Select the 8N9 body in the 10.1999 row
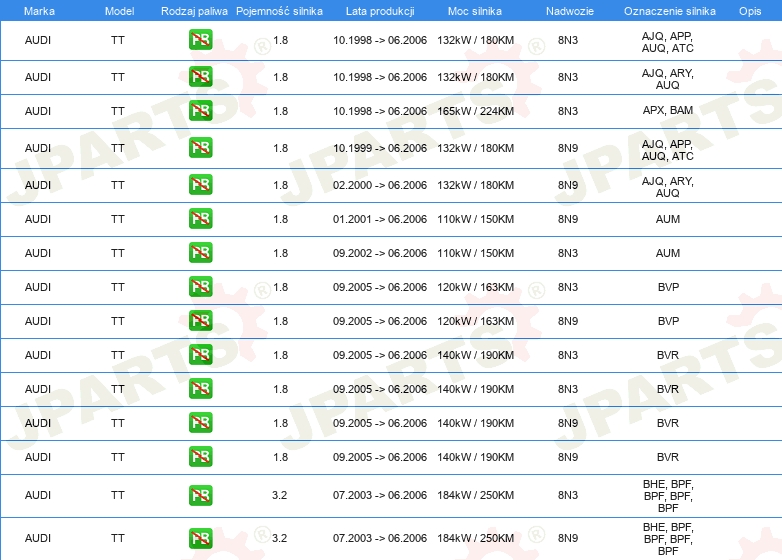Screen dimensions: 782x560 click(x=568, y=148)
